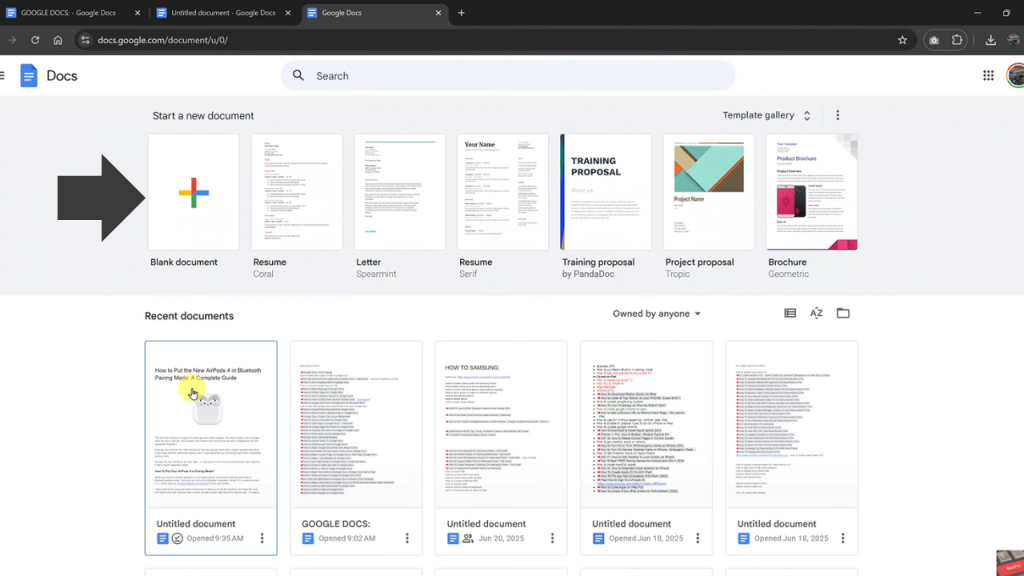Close the Untitled document browser tab

[x=287, y=12]
